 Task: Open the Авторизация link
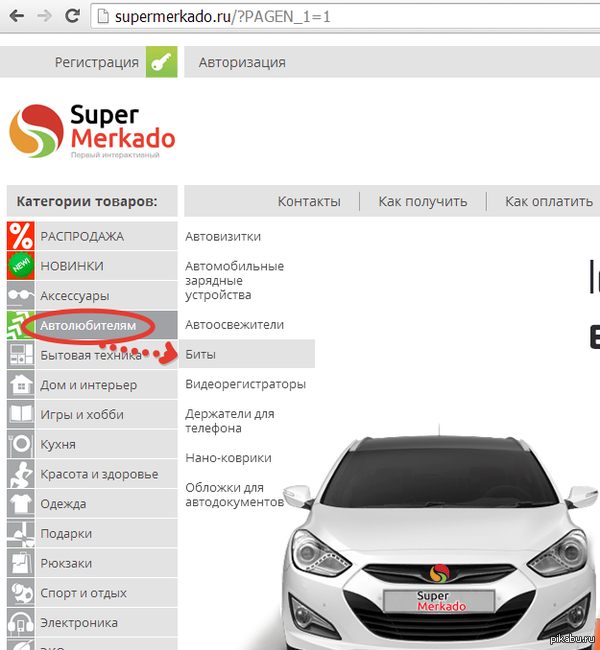[x=242, y=62]
